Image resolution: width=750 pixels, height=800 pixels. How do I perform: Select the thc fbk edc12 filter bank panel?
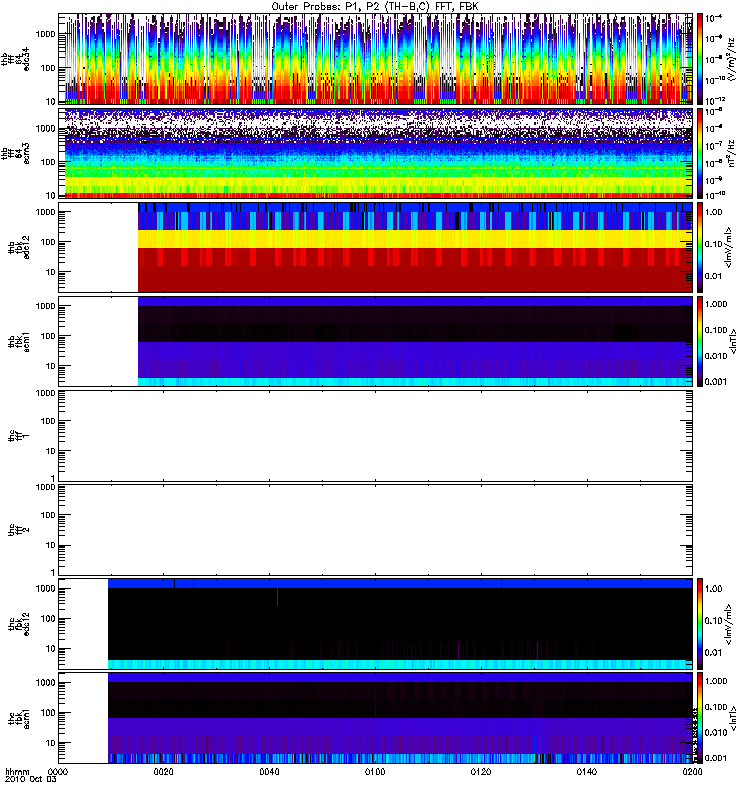tap(375, 623)
